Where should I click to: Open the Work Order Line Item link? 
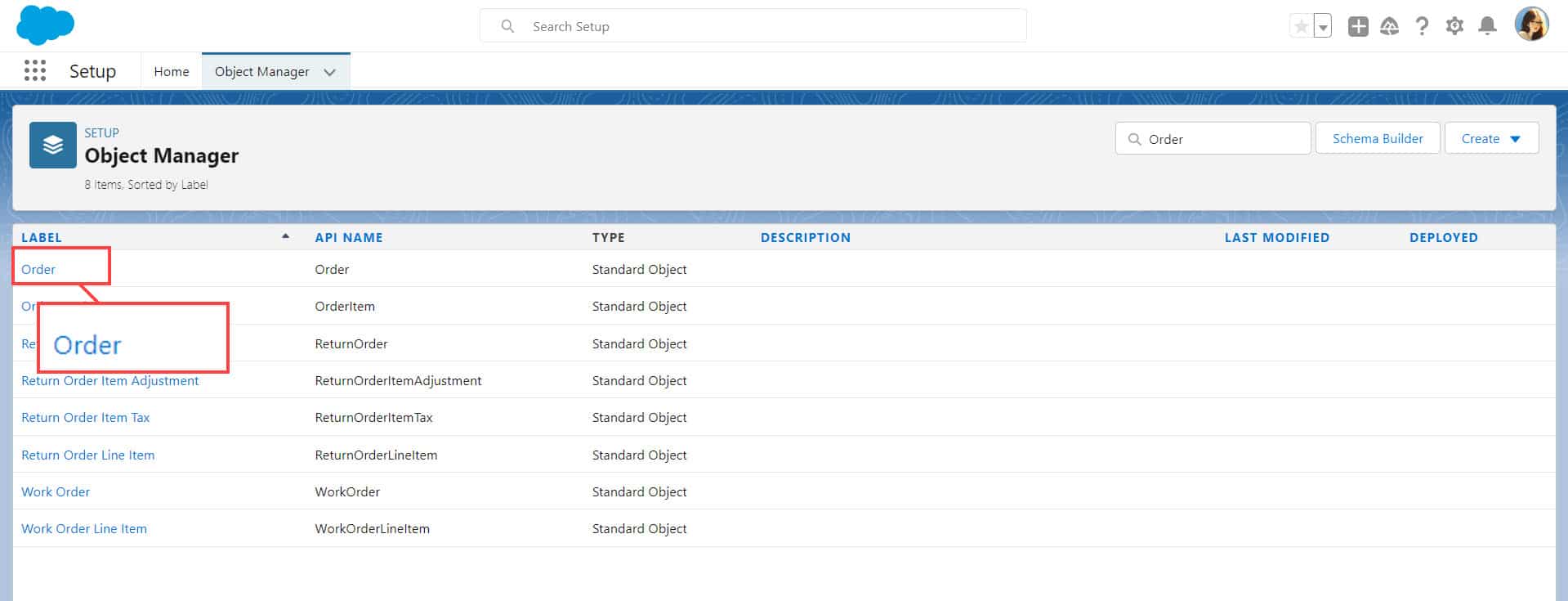coord(84,528)
